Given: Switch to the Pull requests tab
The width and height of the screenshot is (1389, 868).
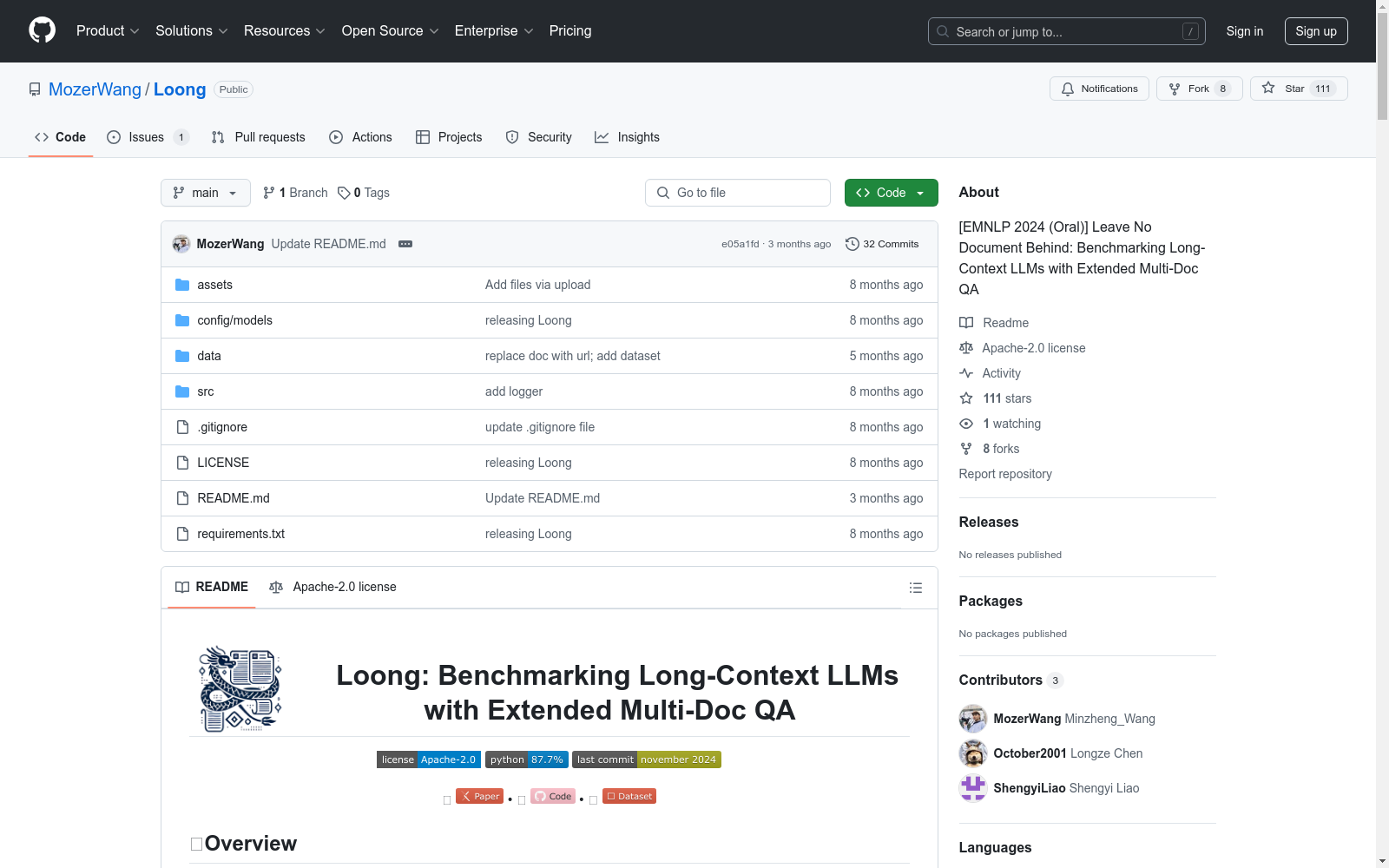Looking at the screenshot, I should click(x=259, y=137).
